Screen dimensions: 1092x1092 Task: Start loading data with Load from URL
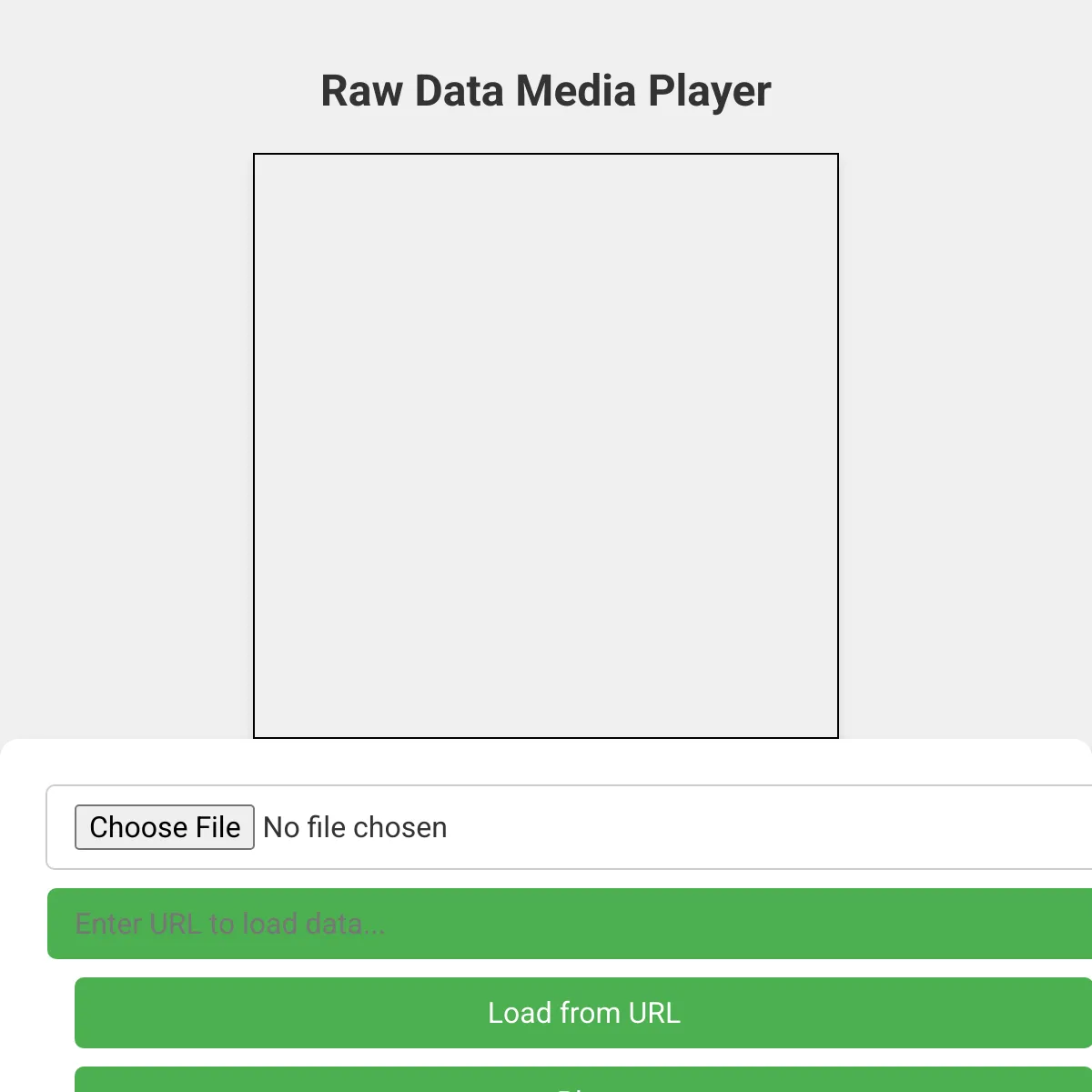click(x=583, y=1013)
